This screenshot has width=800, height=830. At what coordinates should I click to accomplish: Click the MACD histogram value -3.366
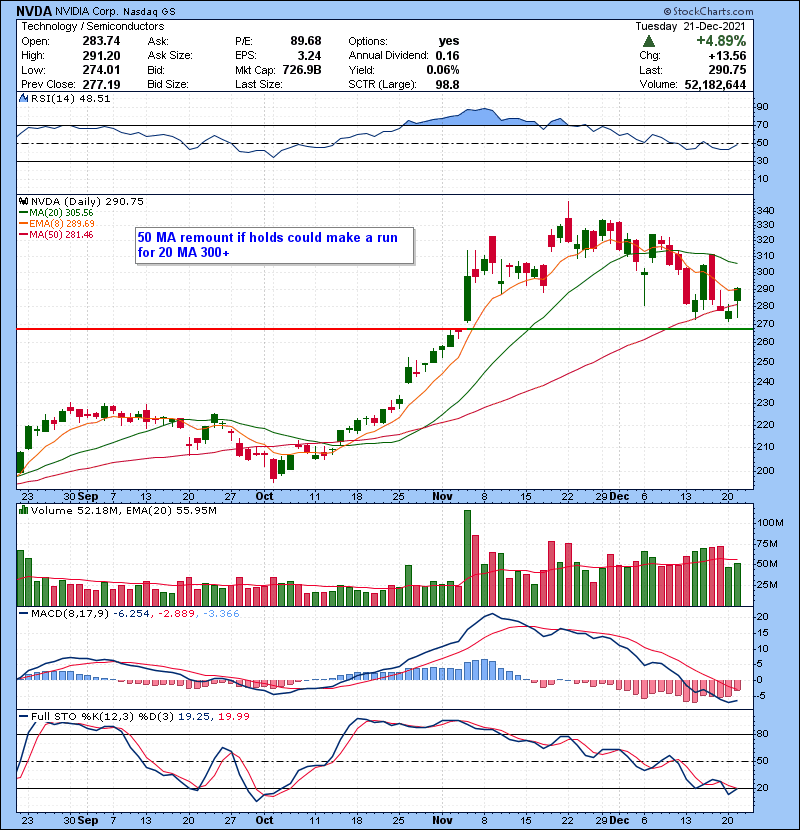(221, 614)
